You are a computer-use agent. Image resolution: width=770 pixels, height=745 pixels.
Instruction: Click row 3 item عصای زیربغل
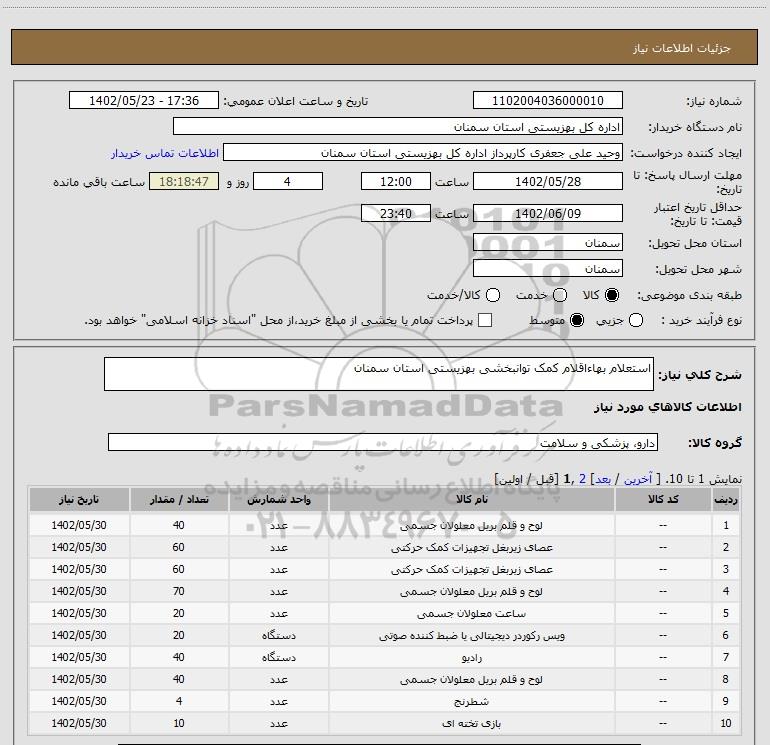471,570
